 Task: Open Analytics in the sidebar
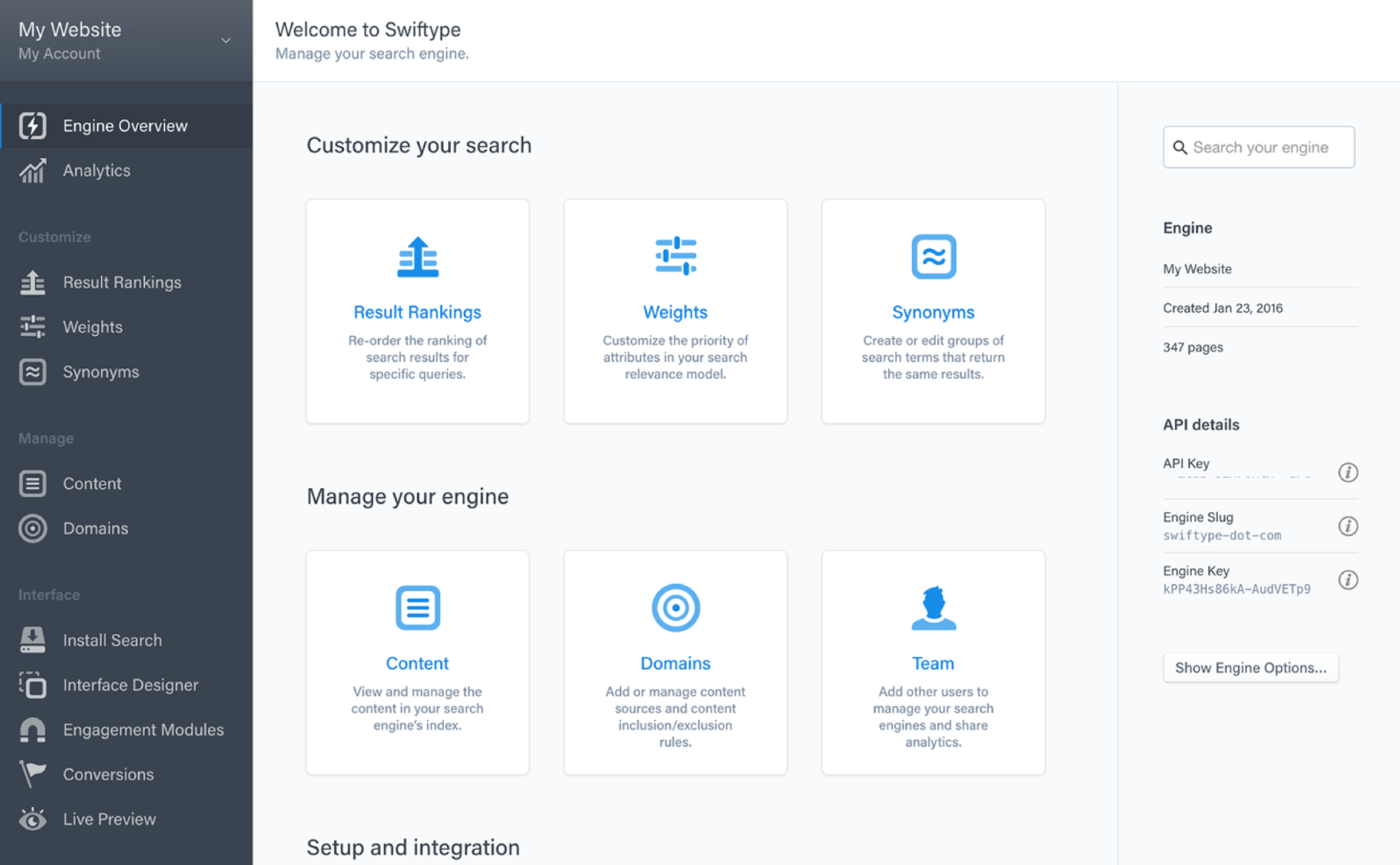coord(97,171)
